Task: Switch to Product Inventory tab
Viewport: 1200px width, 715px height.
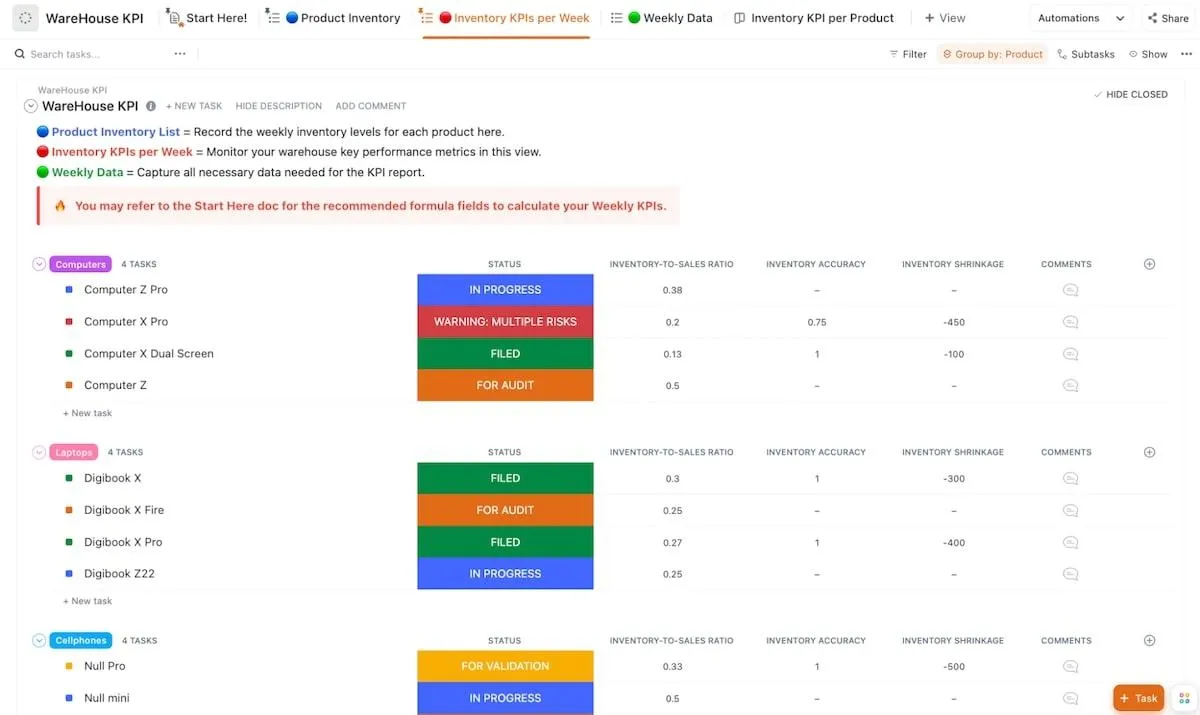Action: 333,18
